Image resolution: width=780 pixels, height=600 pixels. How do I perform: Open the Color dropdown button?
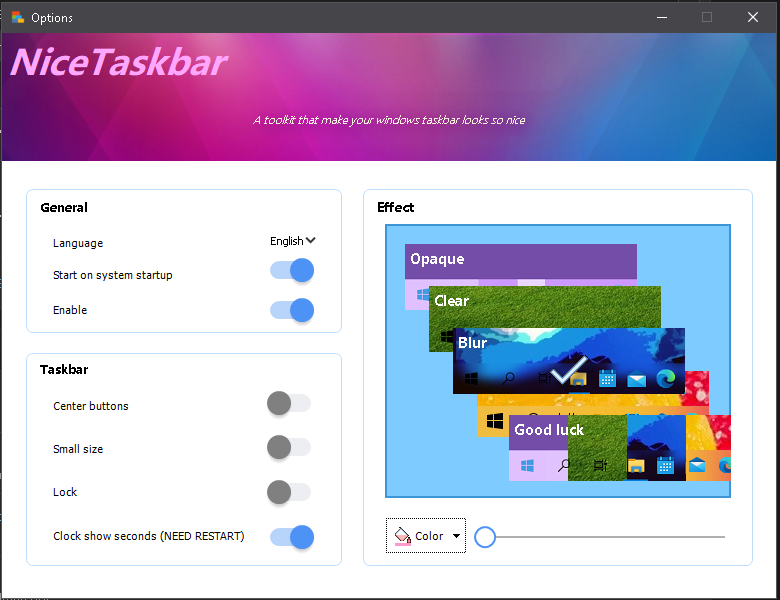pyautogui.click(x=426, y=536)
